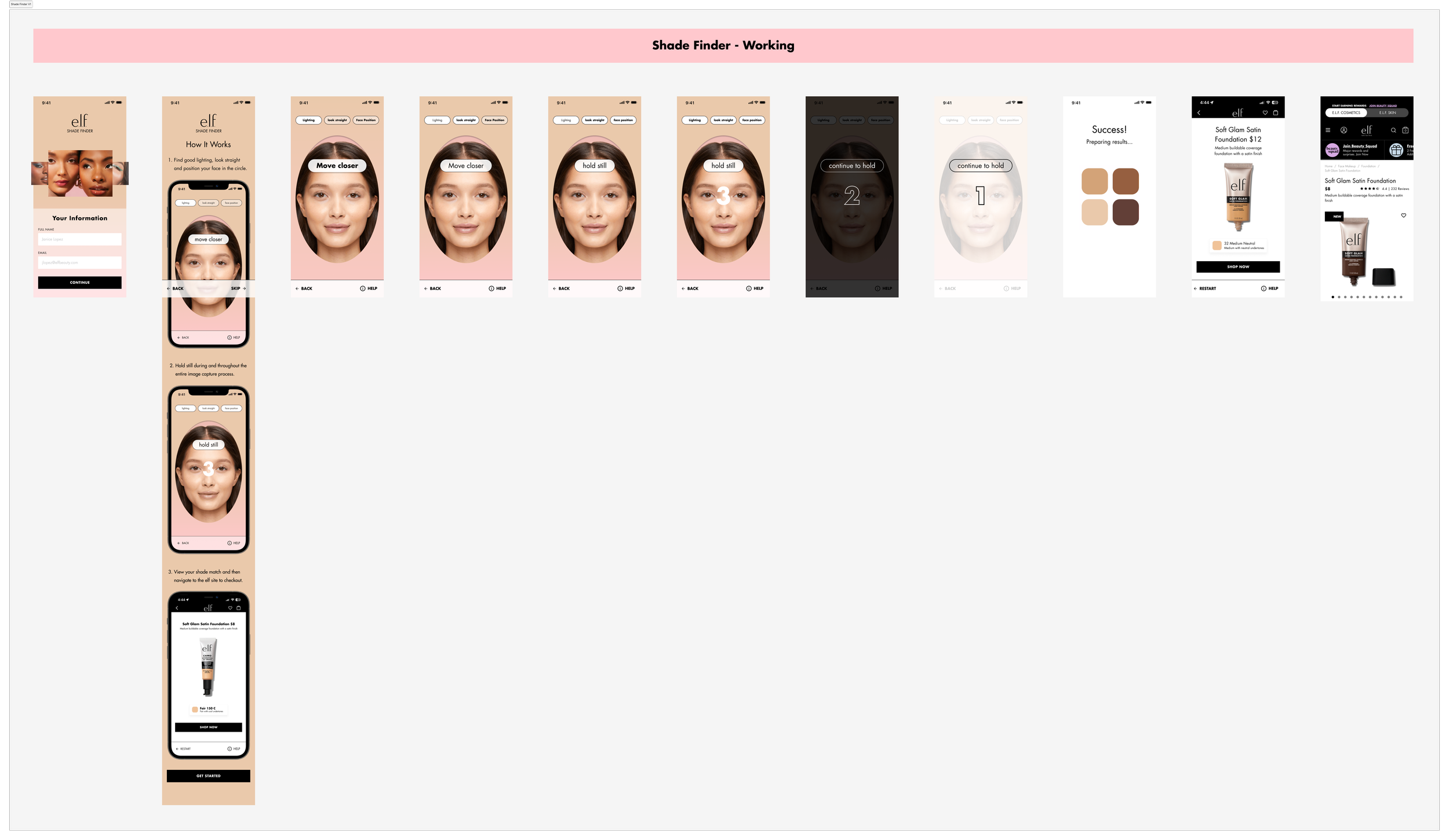Click heart icon in black results header
The width and height of the screenshot is (1449, 840).
tap(1265, 113)
